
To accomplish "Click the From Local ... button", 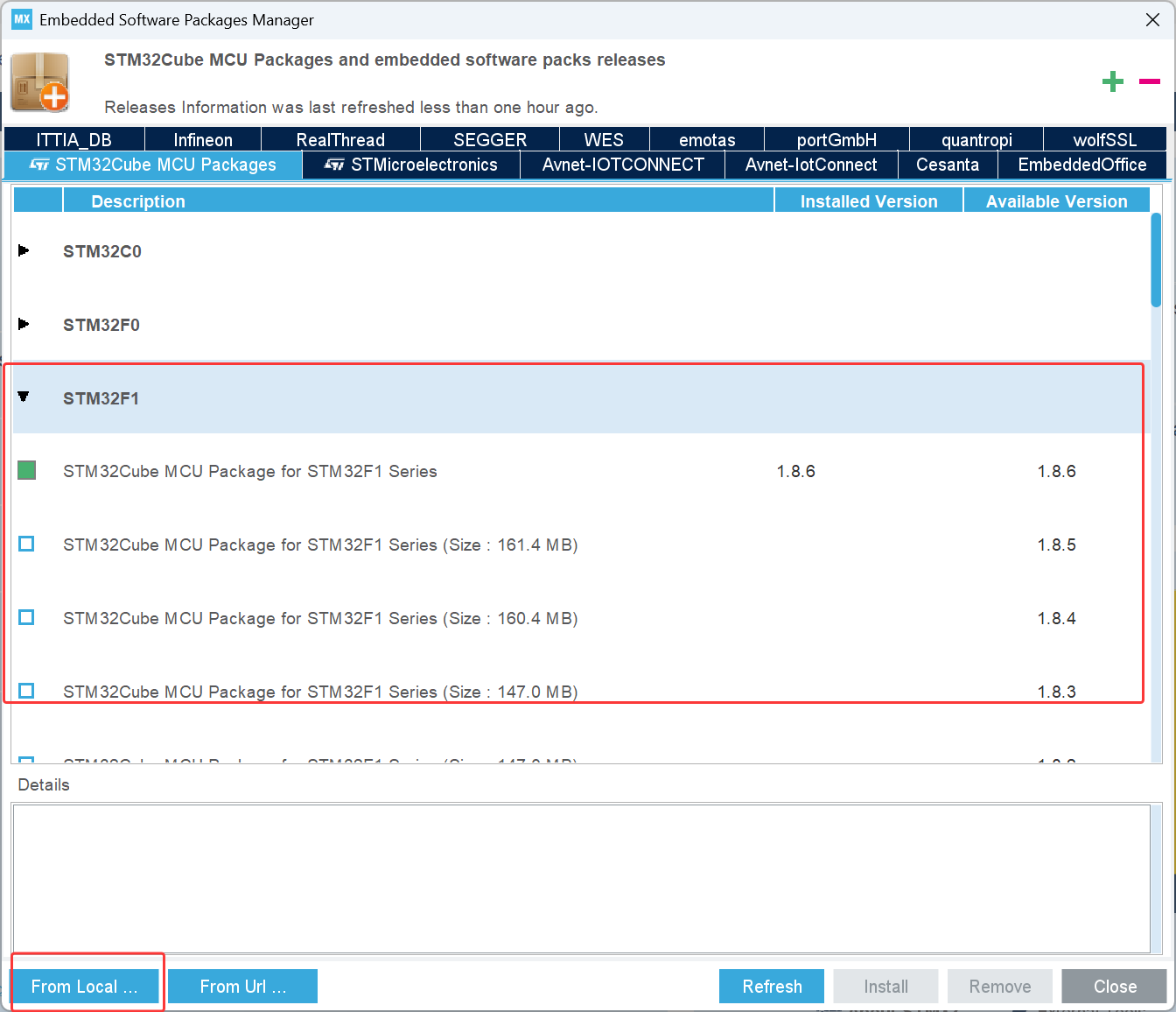I will pyautogui.click(x=85, y=987).
